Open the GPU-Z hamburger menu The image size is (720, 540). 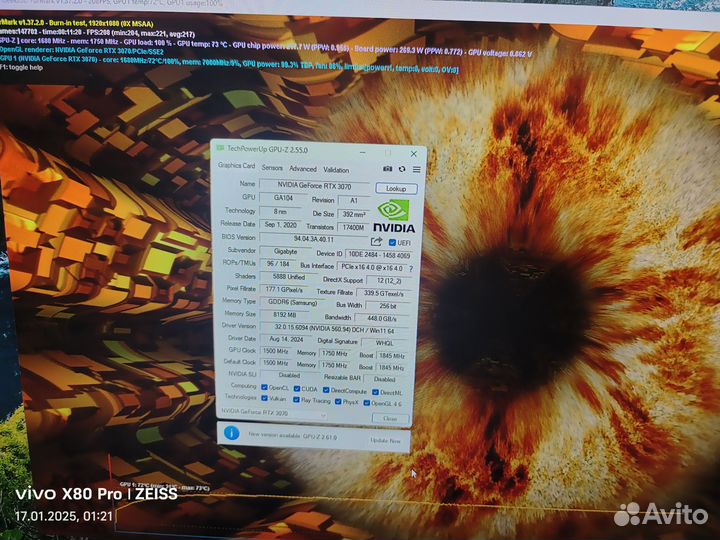(416, 169)
